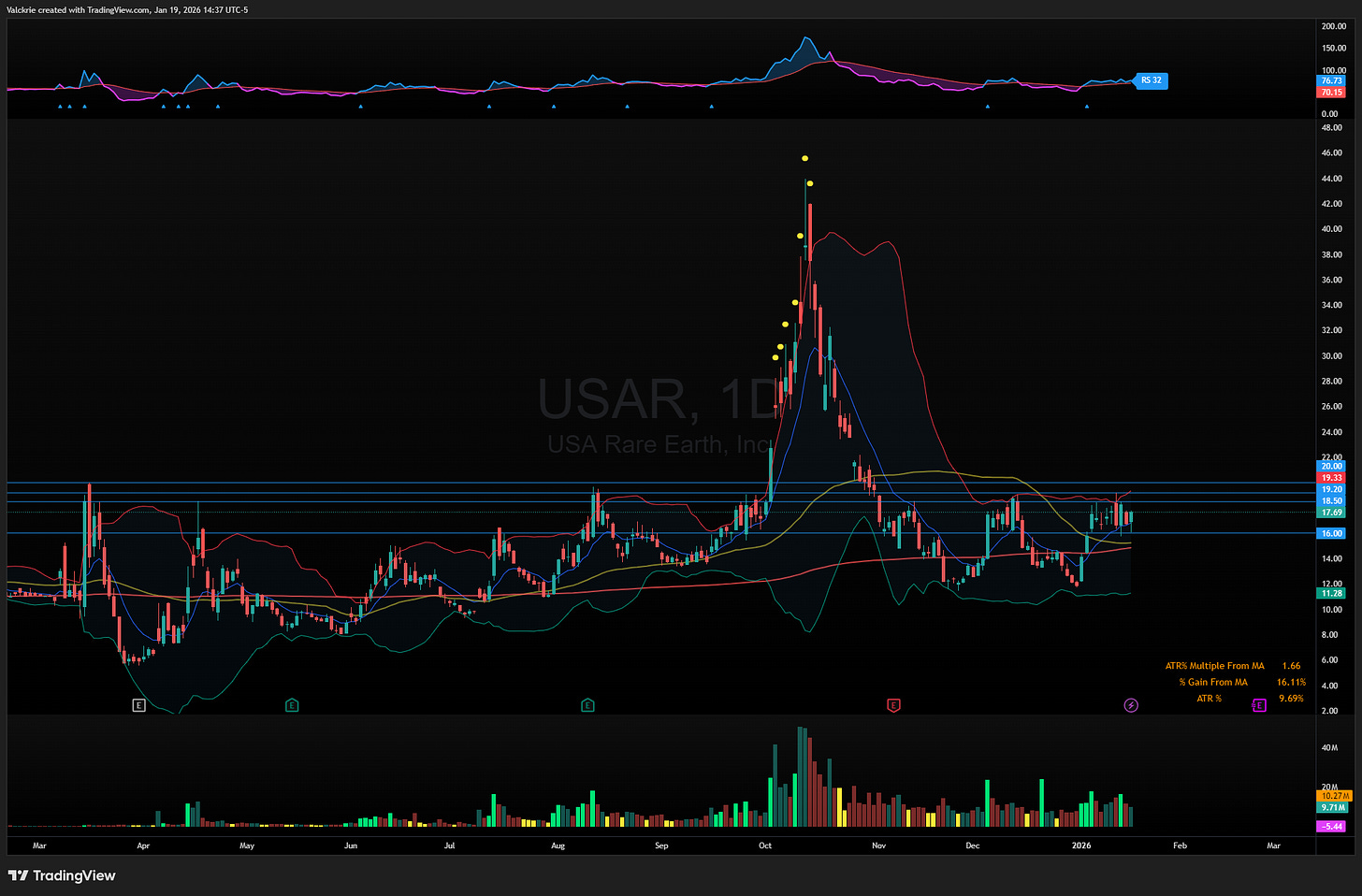The height and width of the screenshot is (896, 1362).
Task: Click the % Gain From MA text
Action: click(1212, 682)
